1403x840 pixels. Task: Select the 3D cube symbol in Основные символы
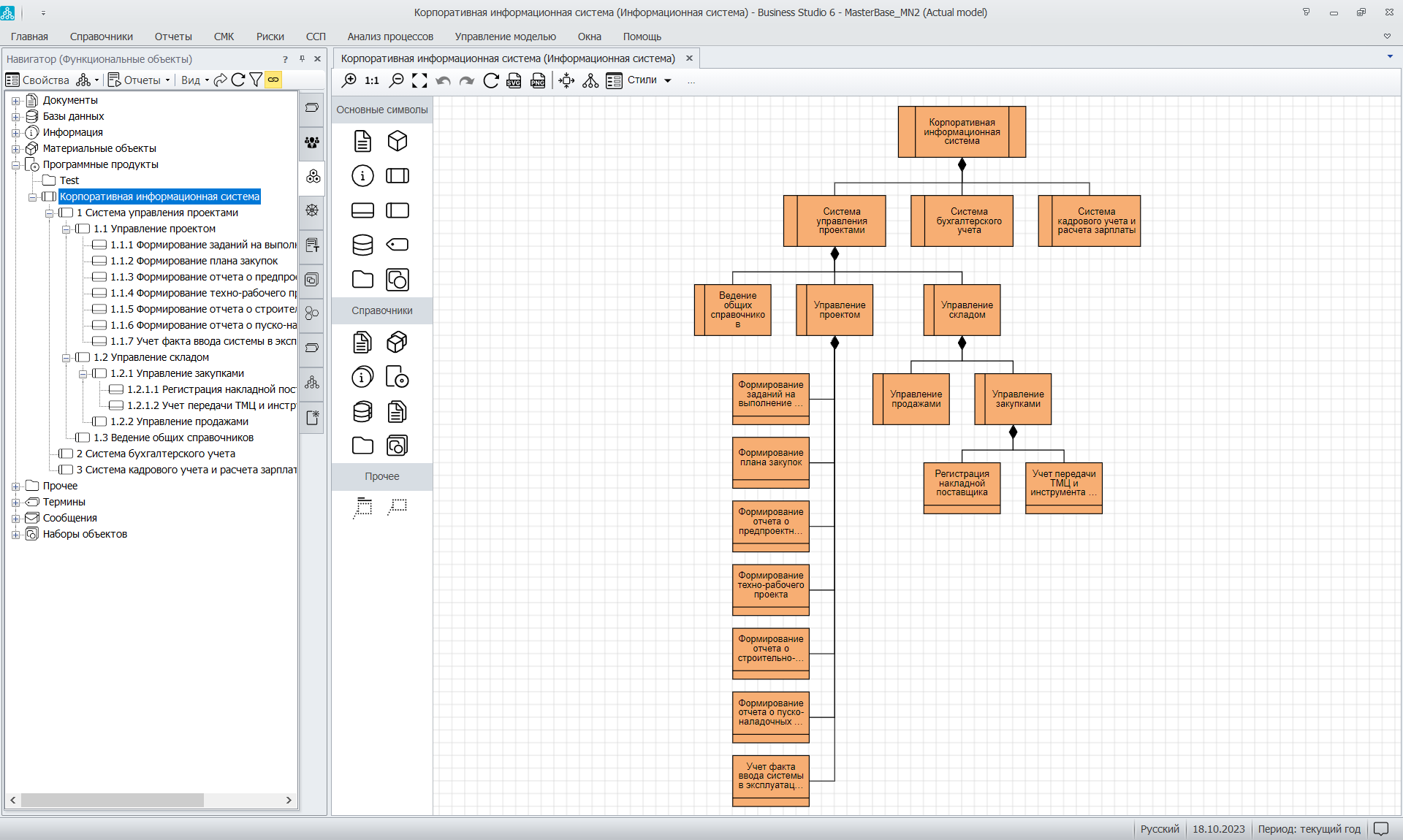397,140
